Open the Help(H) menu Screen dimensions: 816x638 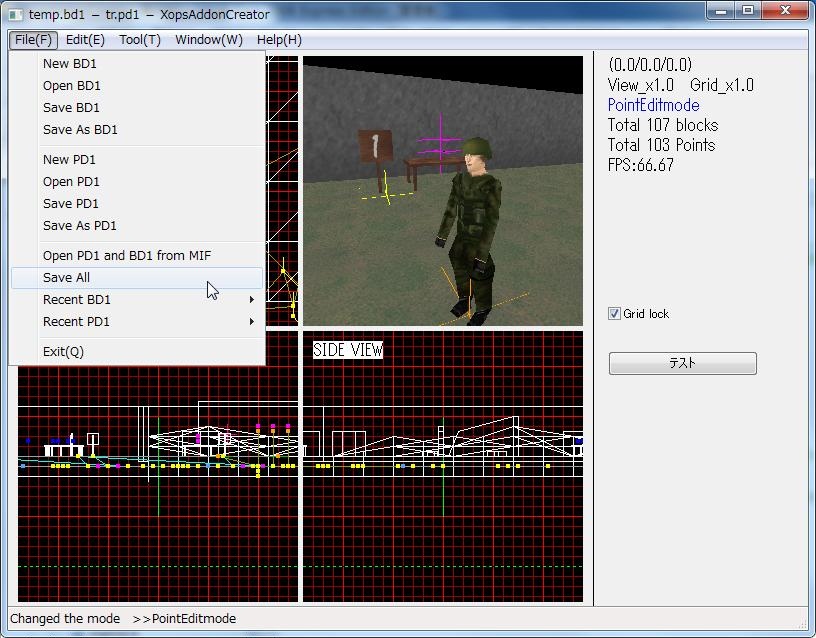(279, 40)
